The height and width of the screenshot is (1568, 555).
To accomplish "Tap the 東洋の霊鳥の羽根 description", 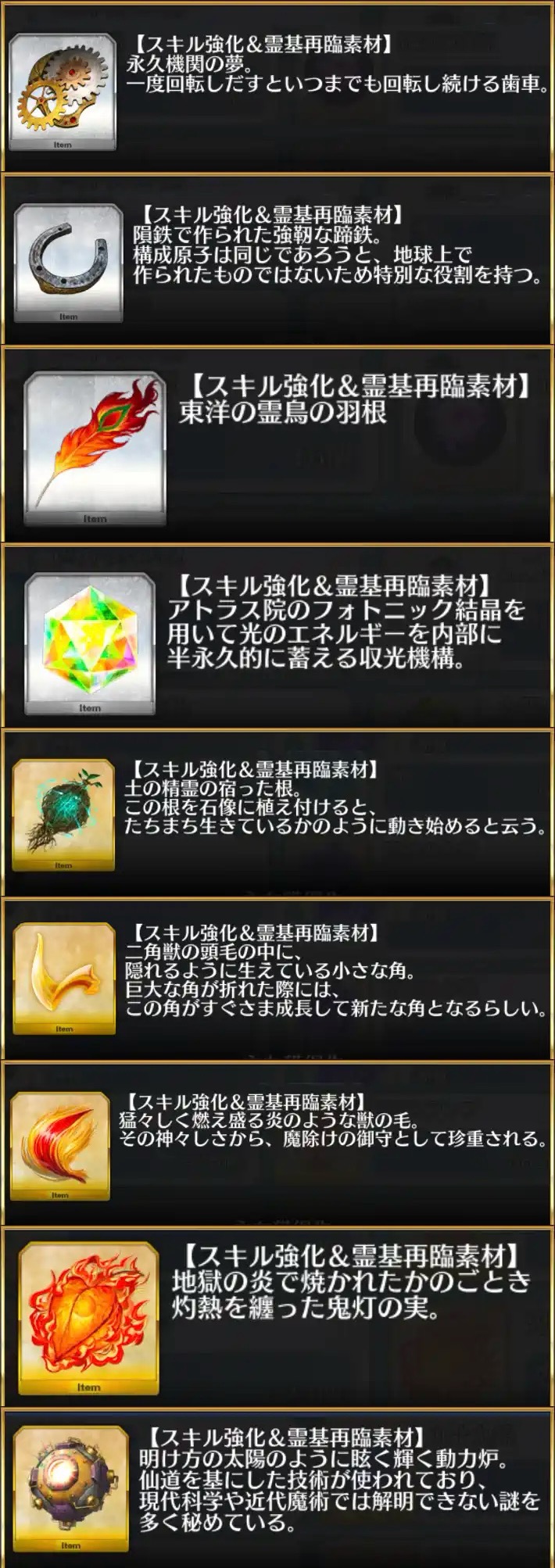I will [x=282, y=411].
